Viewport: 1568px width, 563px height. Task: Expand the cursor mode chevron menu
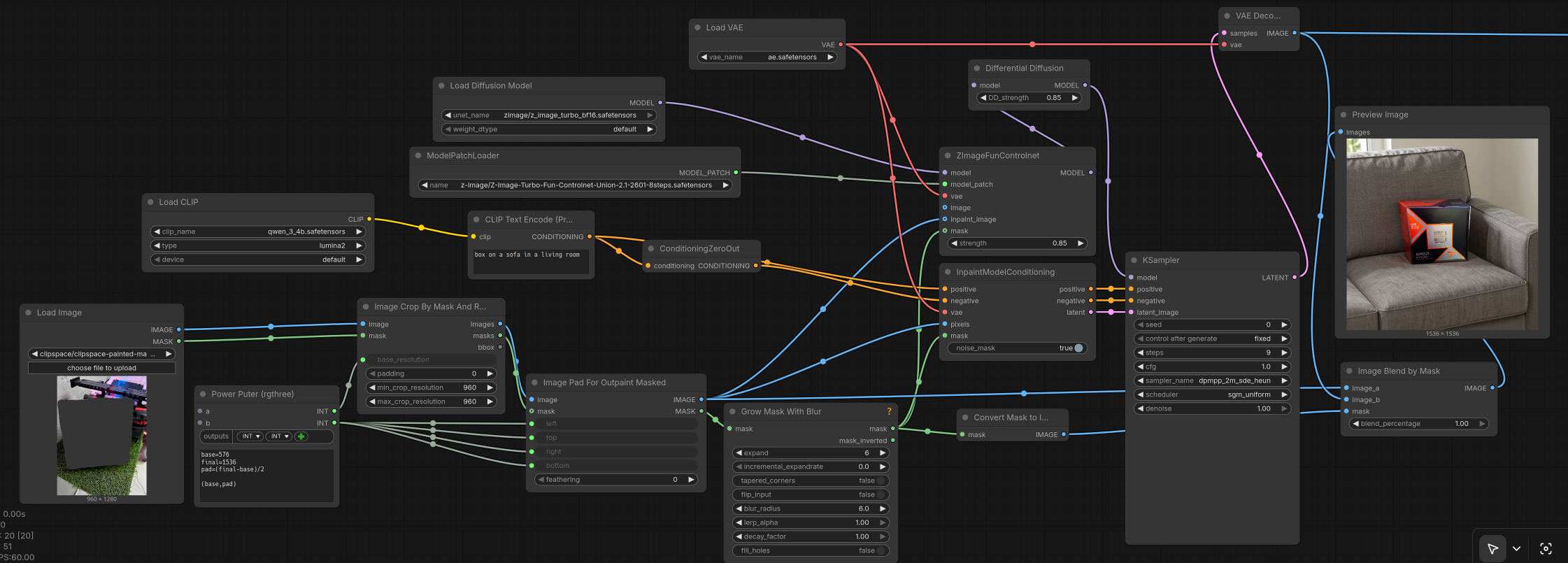pos(1516,549)
